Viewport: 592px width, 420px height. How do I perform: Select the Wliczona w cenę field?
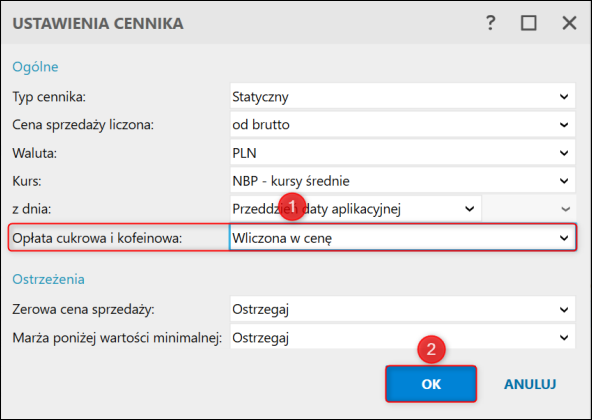point(402,238)
